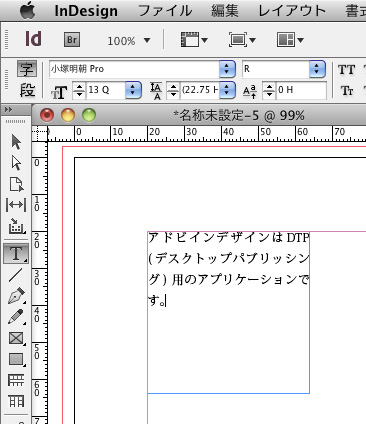The width and height of the screenshot is (366, 424).
Task: Open the font family dropdown arrows
Action: tap(227, 69)
